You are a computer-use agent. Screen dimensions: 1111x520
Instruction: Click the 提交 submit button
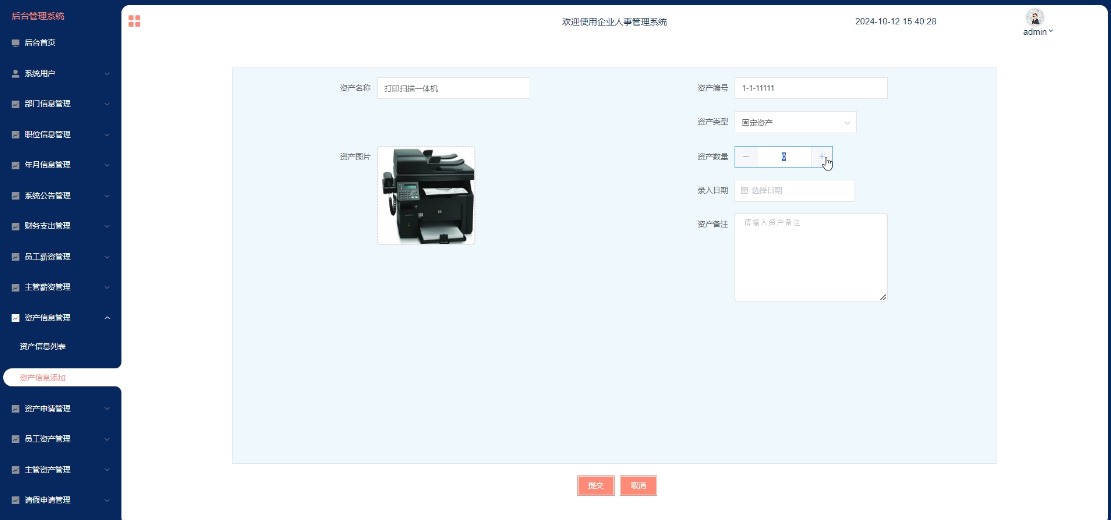596,486
